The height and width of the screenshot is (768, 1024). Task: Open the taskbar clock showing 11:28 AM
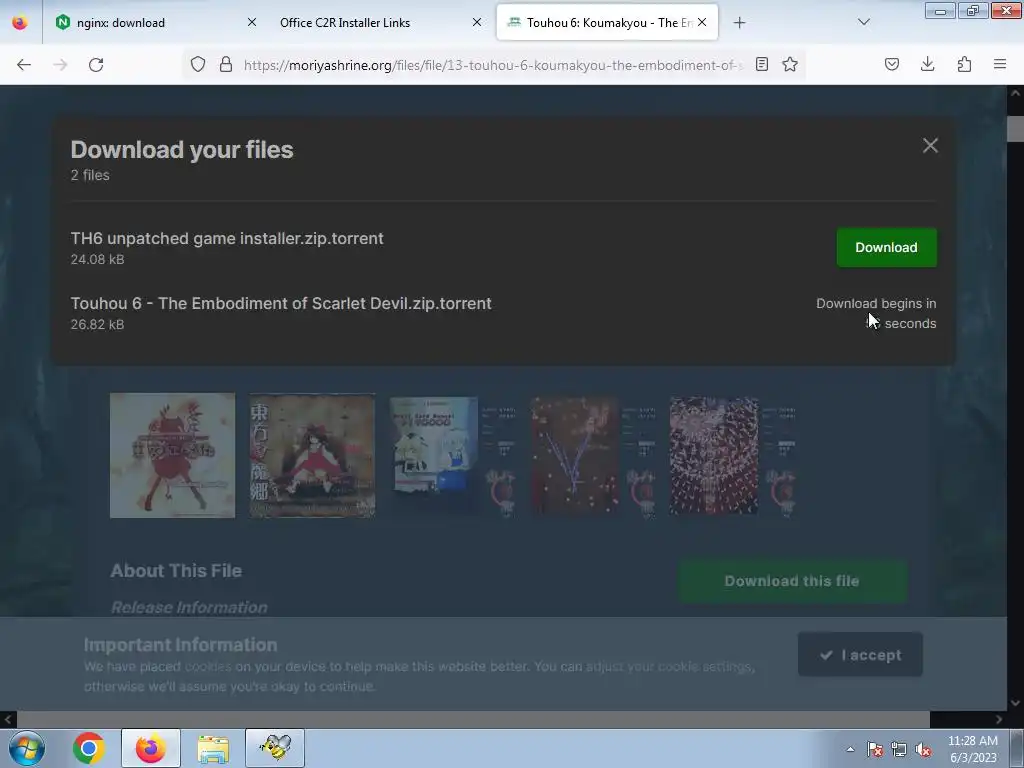click(973, 749)
